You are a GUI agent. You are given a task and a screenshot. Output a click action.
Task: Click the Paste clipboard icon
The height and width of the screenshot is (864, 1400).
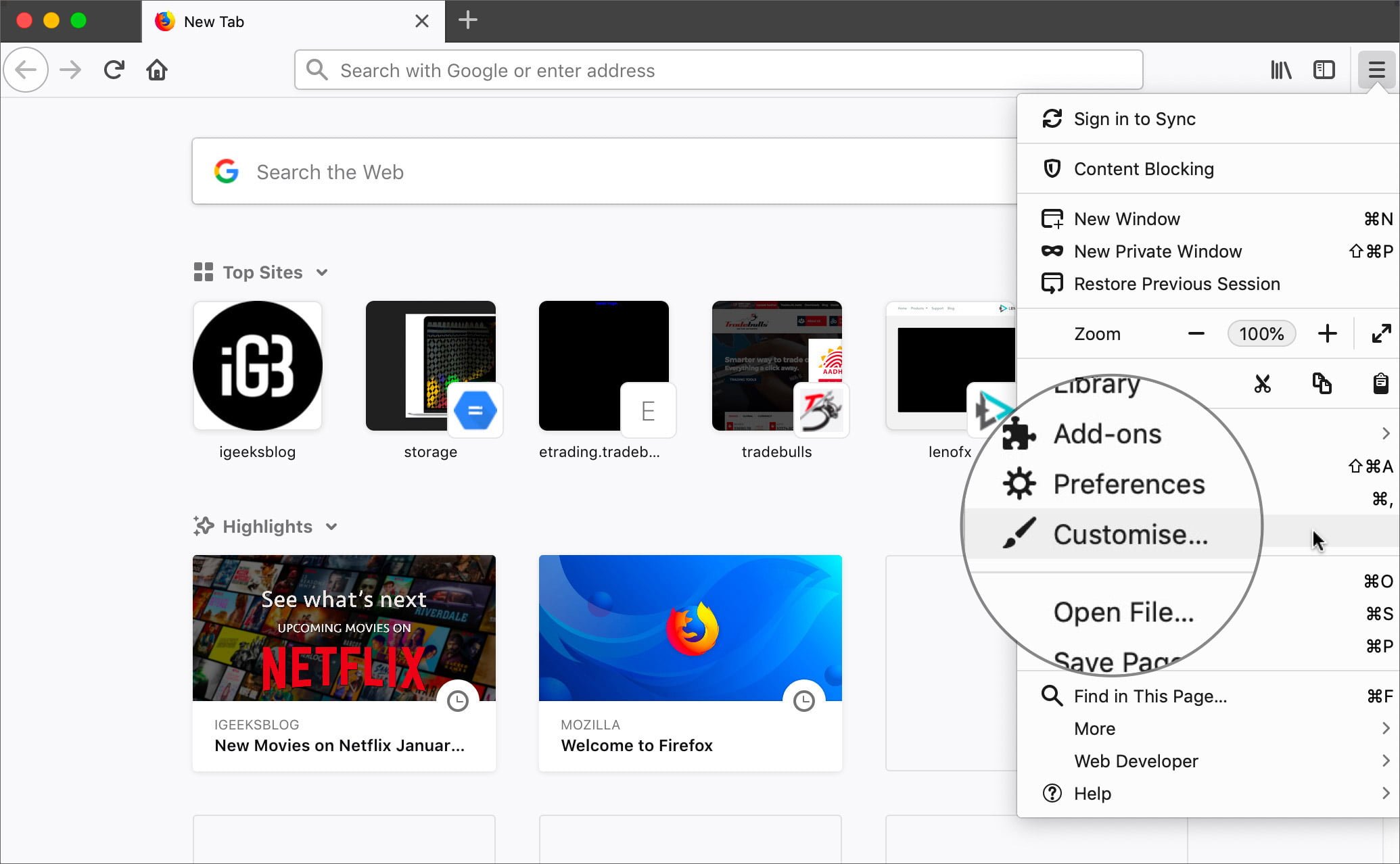(x=1380, y=383)
